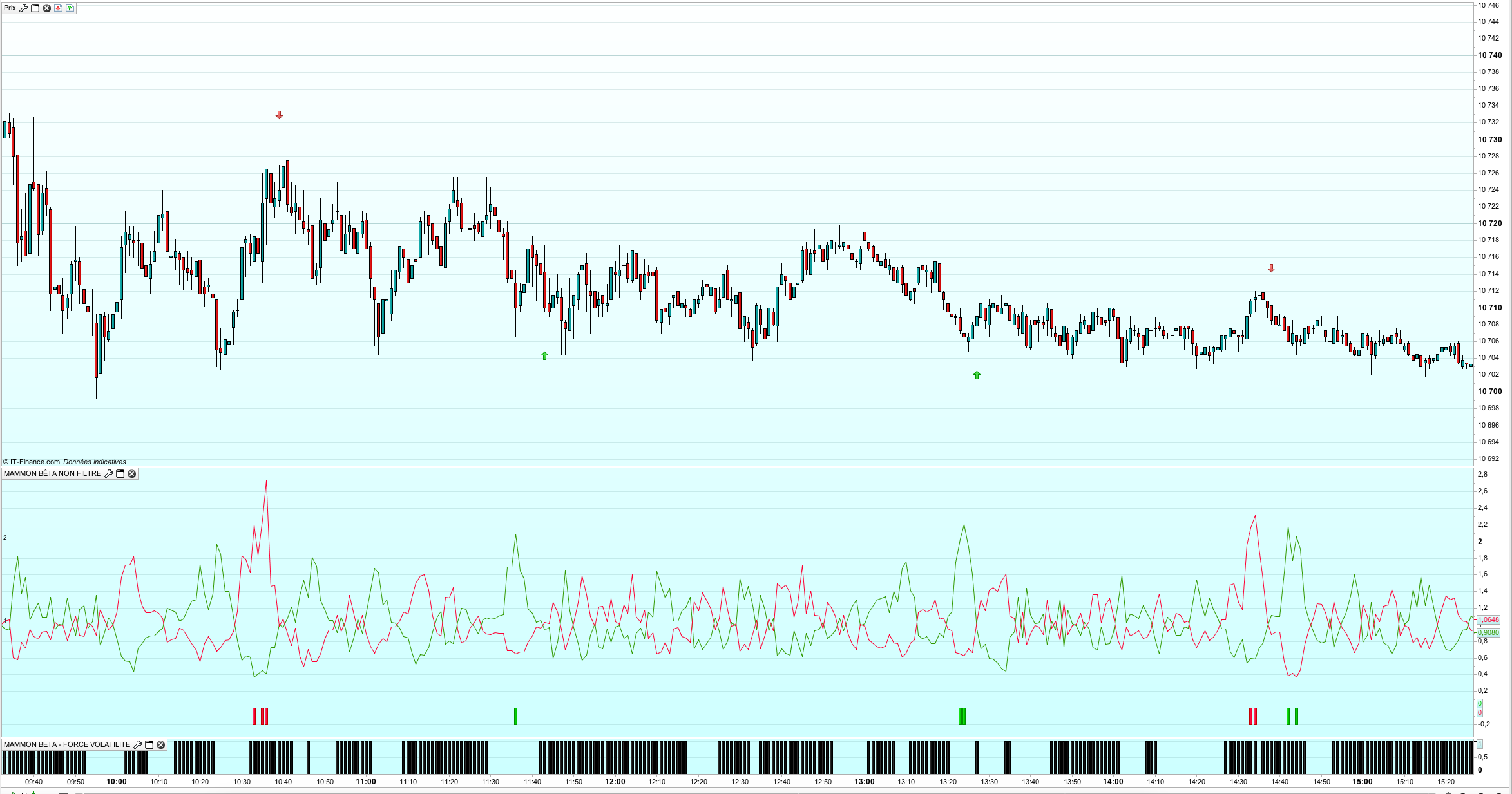Remove MAMMON BETA FORCE VOLATILITE indicator

pos(161,745)
